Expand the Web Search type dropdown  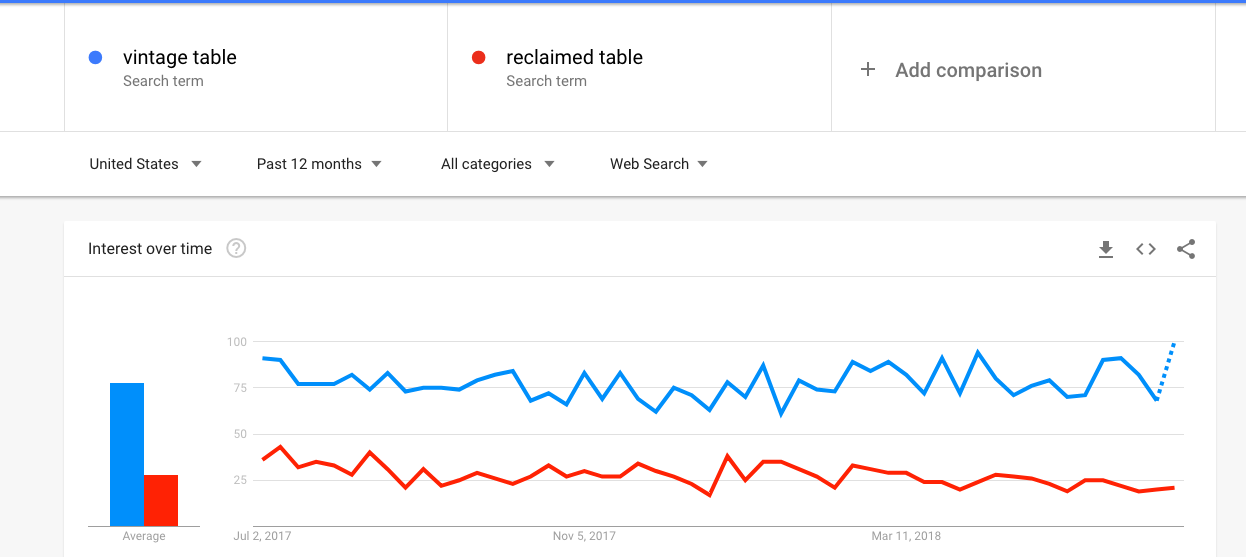pyautogui.click(x=659, y=164)
